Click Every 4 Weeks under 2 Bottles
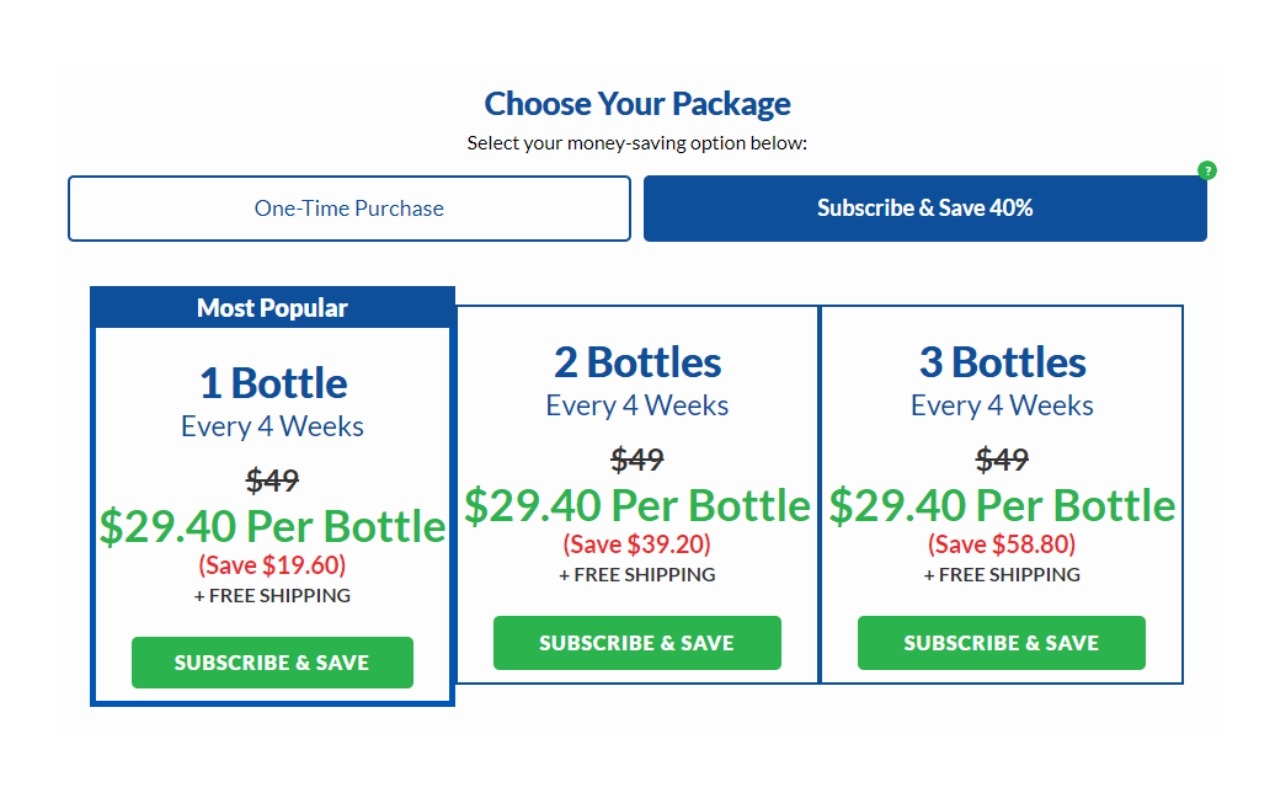 (637, 406)
